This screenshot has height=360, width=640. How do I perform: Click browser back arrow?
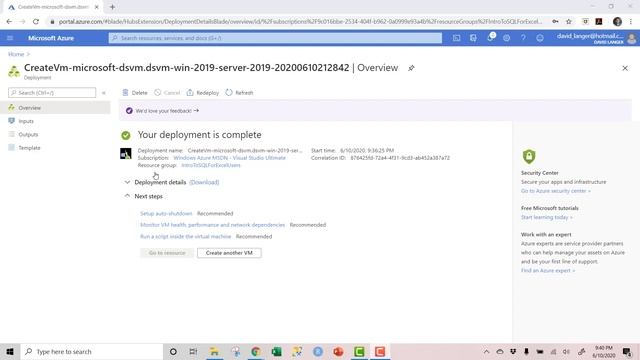[9, 22]
